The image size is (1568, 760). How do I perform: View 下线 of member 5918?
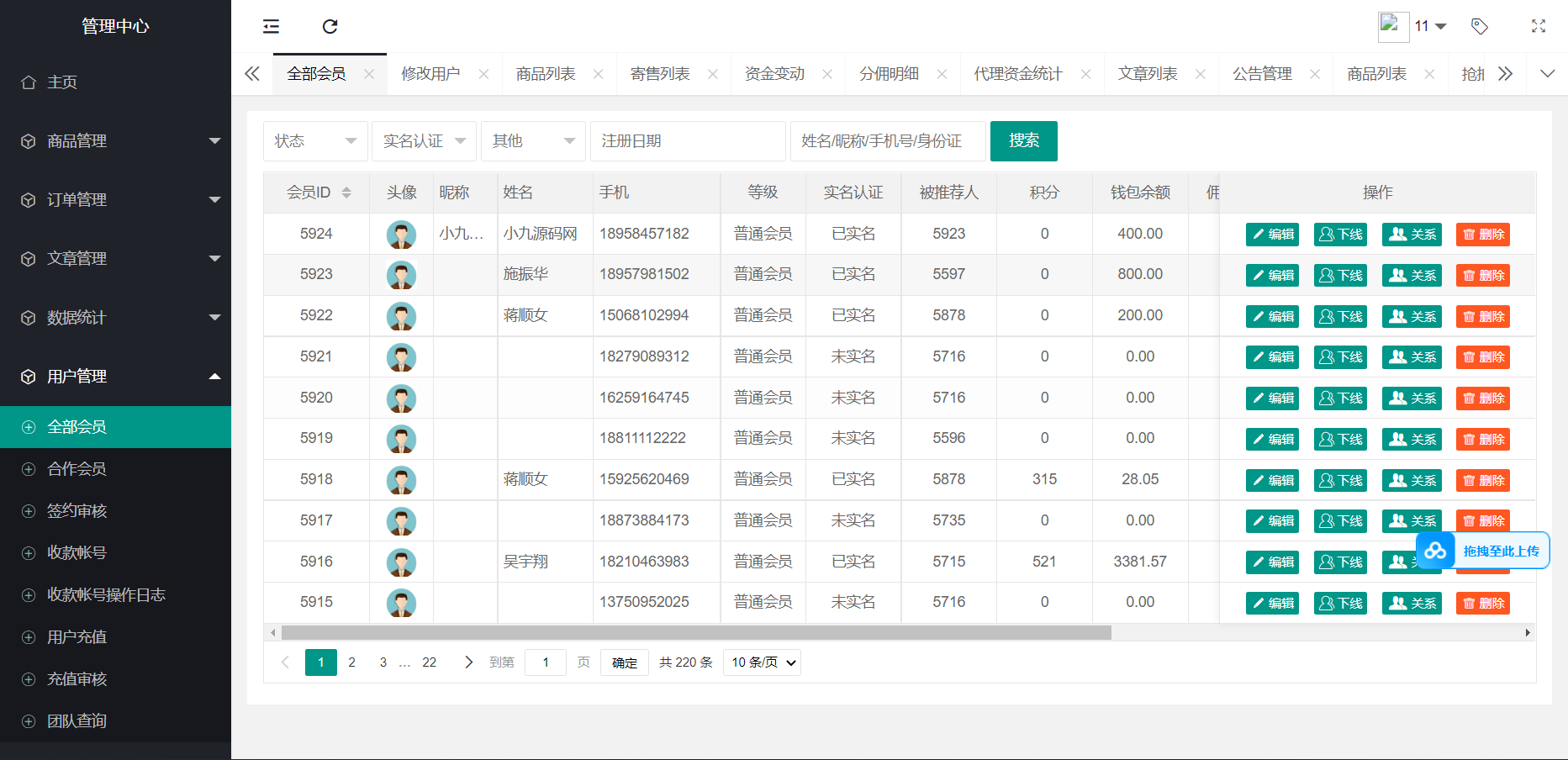click(x=1340, y=481)
